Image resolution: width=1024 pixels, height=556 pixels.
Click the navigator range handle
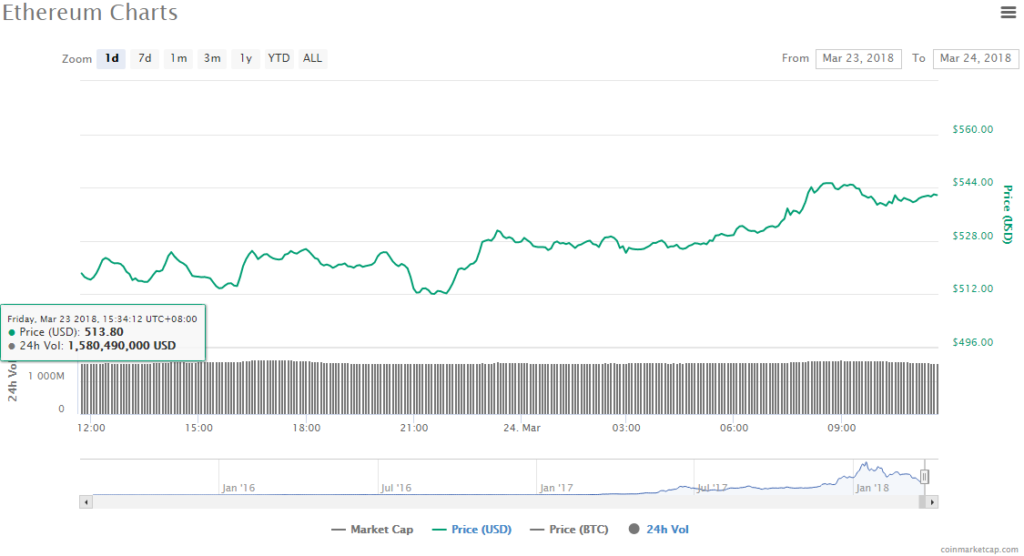(x=925, y=477)
